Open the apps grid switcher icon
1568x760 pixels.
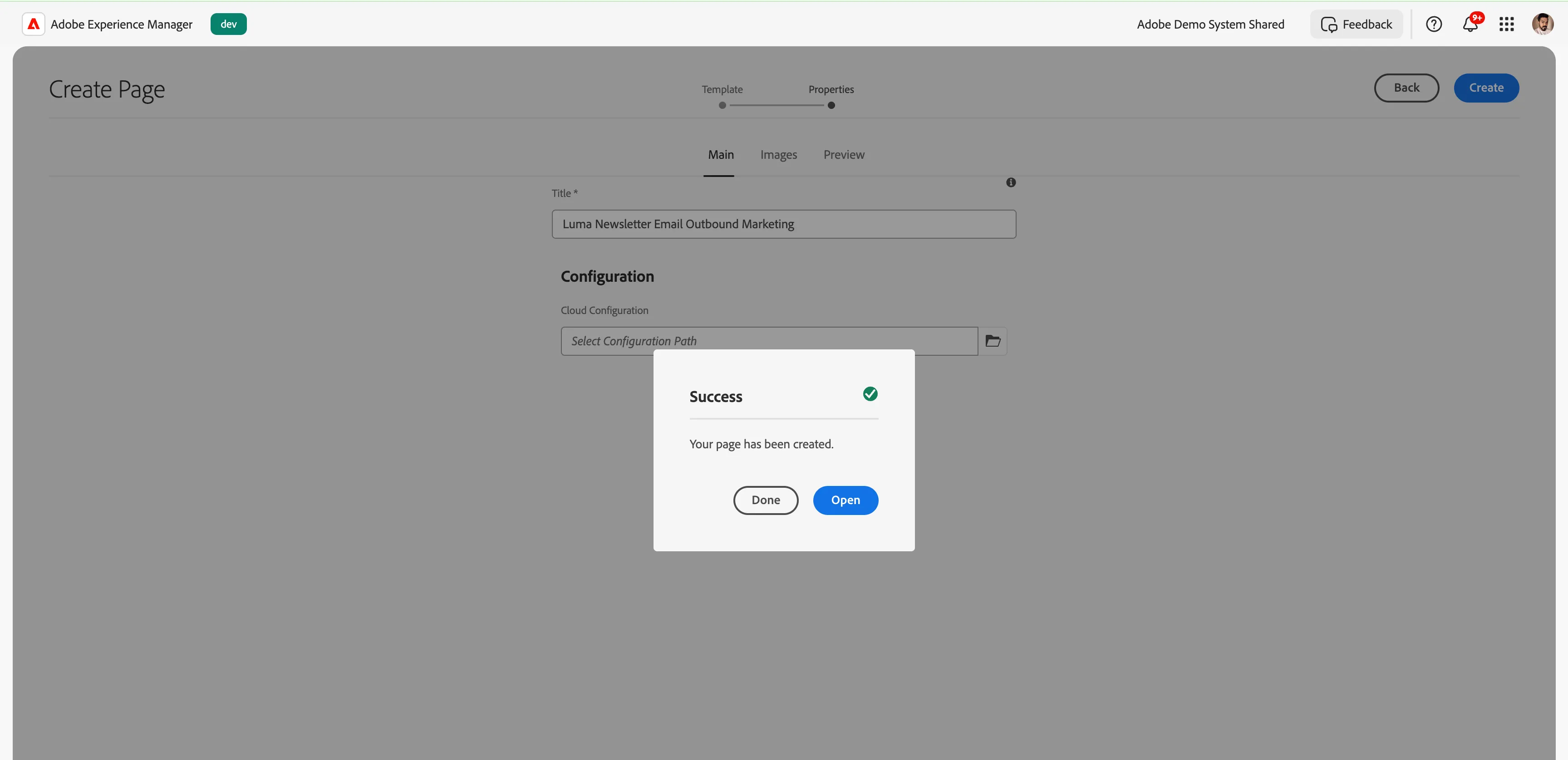tap(1507, 25)
